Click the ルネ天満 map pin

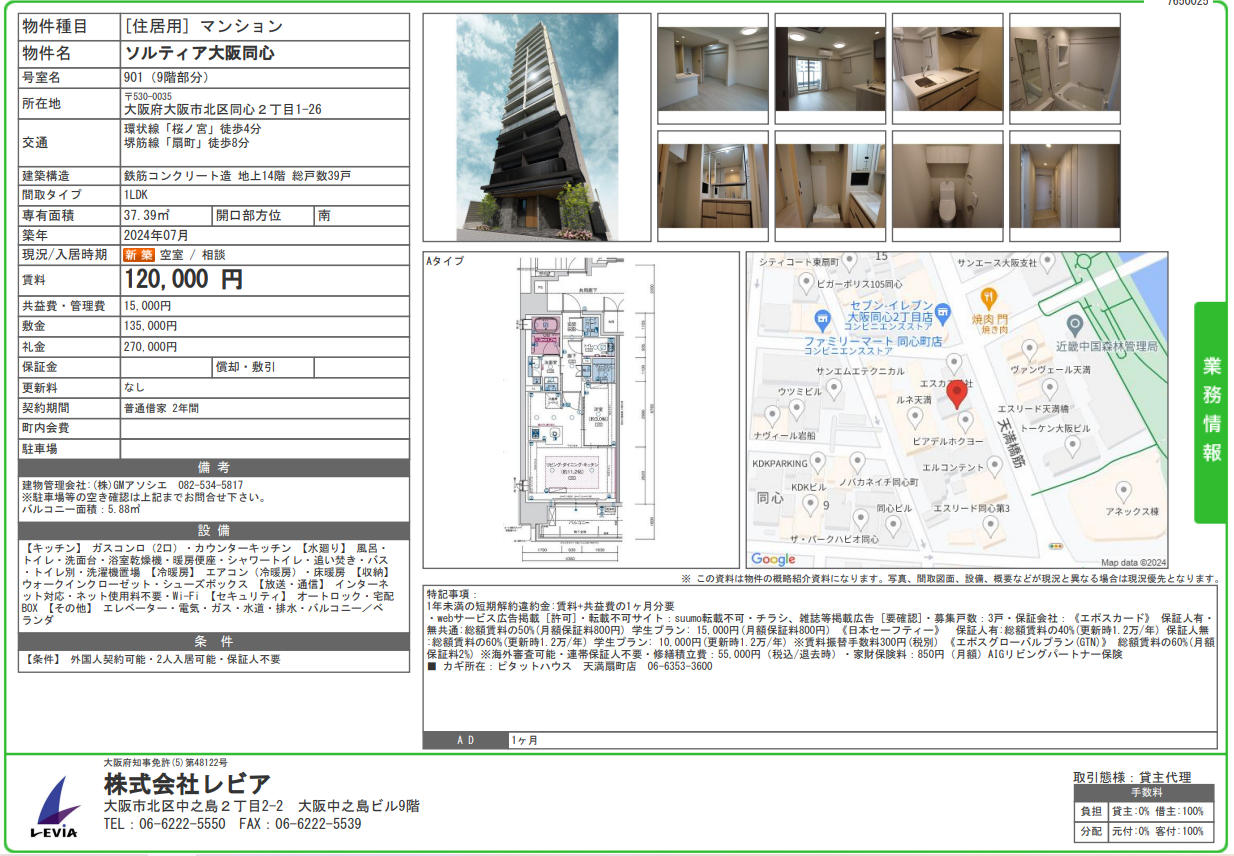pyautogui.click(x=915, y=417)
